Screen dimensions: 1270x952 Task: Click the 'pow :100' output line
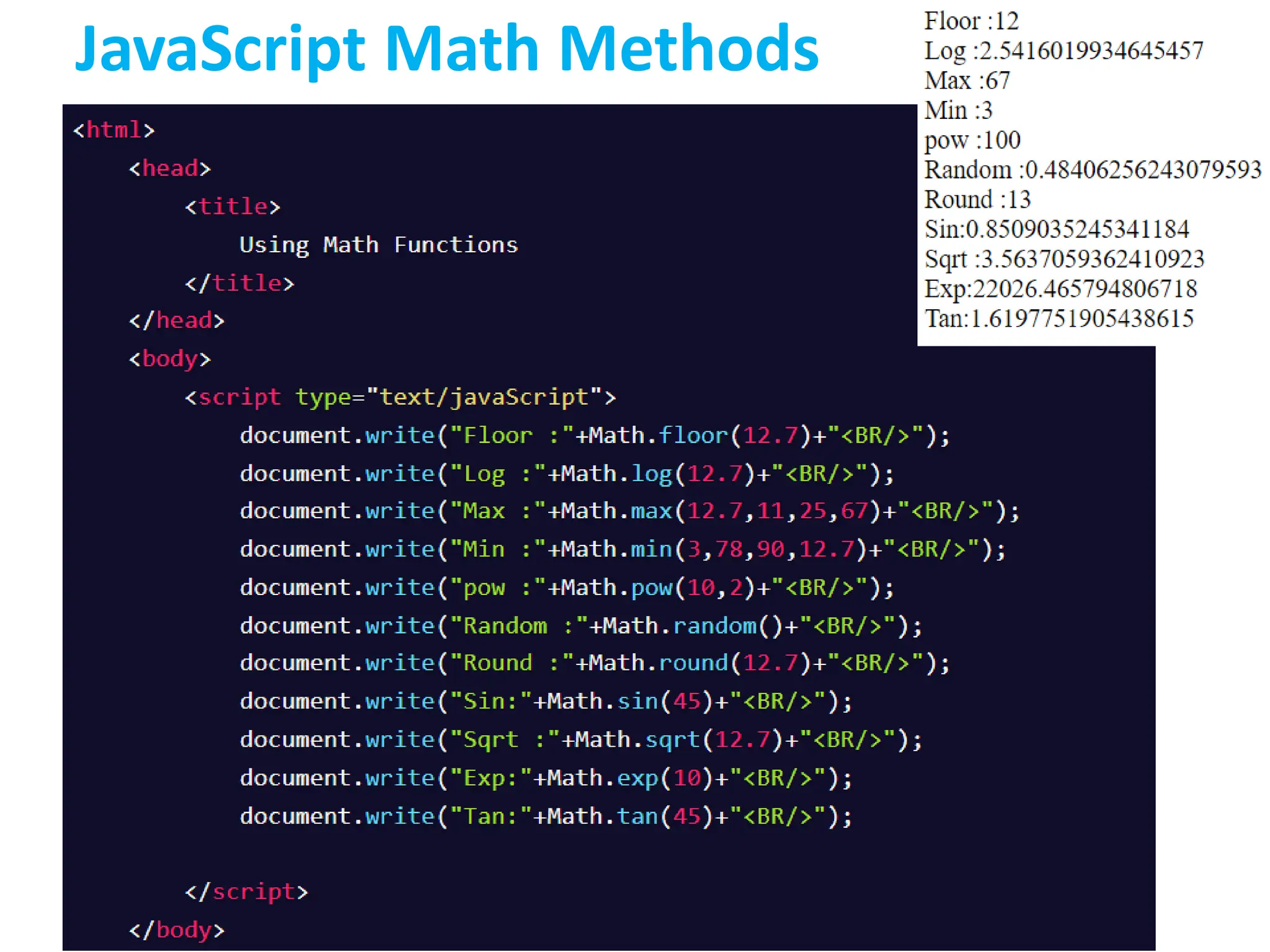tap(972, 141)
